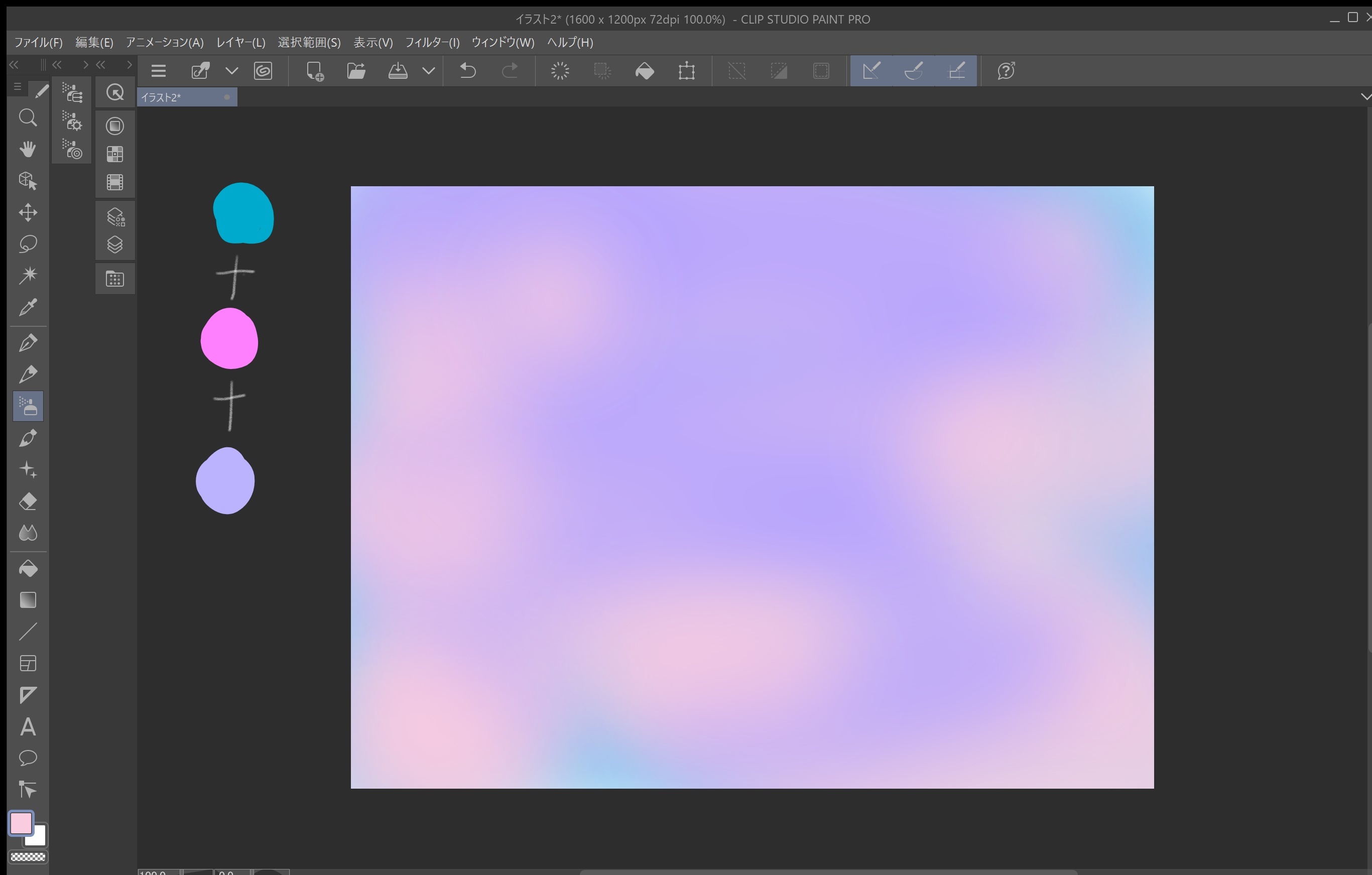The image size is (1372, 875).
Task: Toggle snap to ruler
Action: pos(871,71)
